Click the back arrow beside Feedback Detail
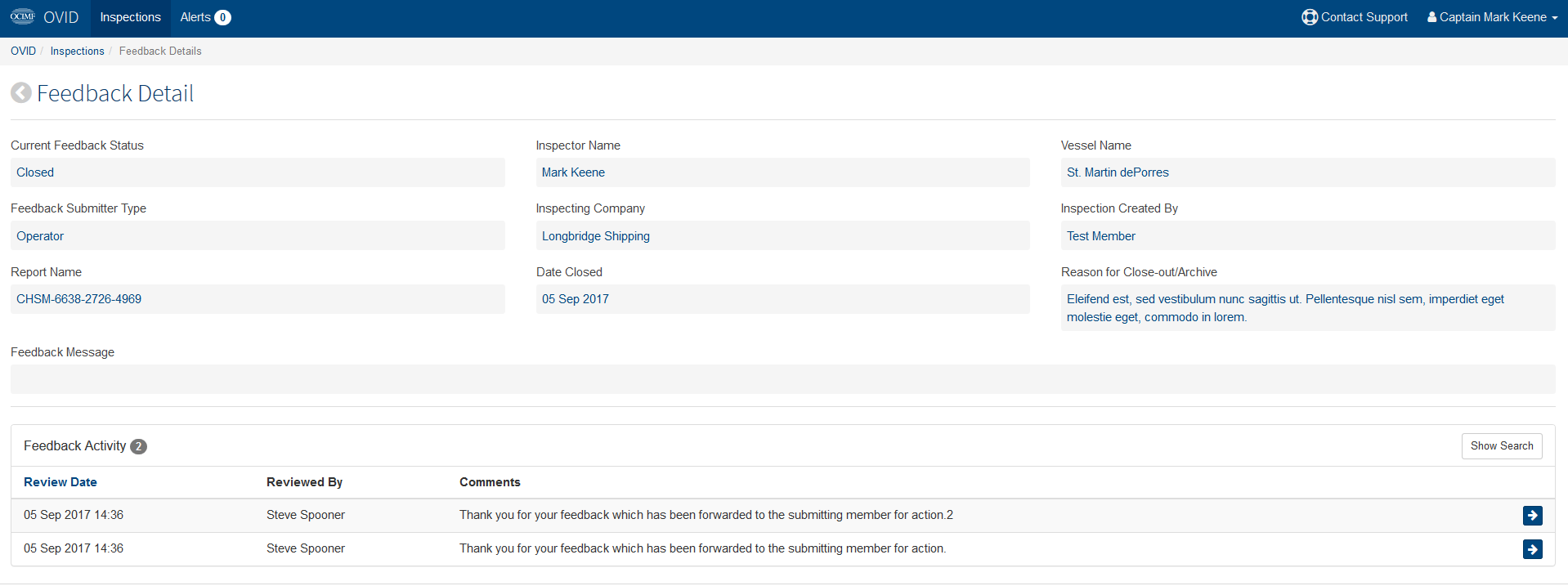1568x586 pixels. [x=21, y=93]
